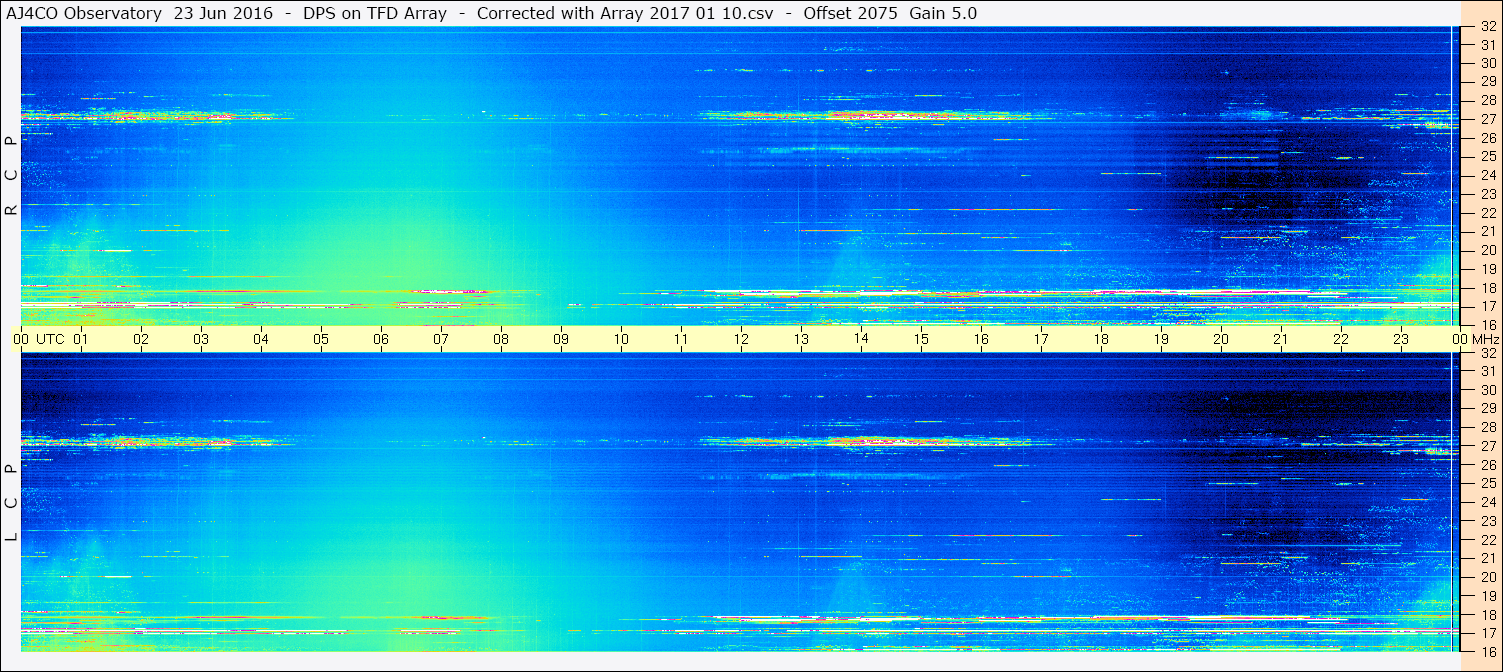Click the 21 MHz label on LCP scale
1503x672 pixels.
click(x=1488, y=558)
